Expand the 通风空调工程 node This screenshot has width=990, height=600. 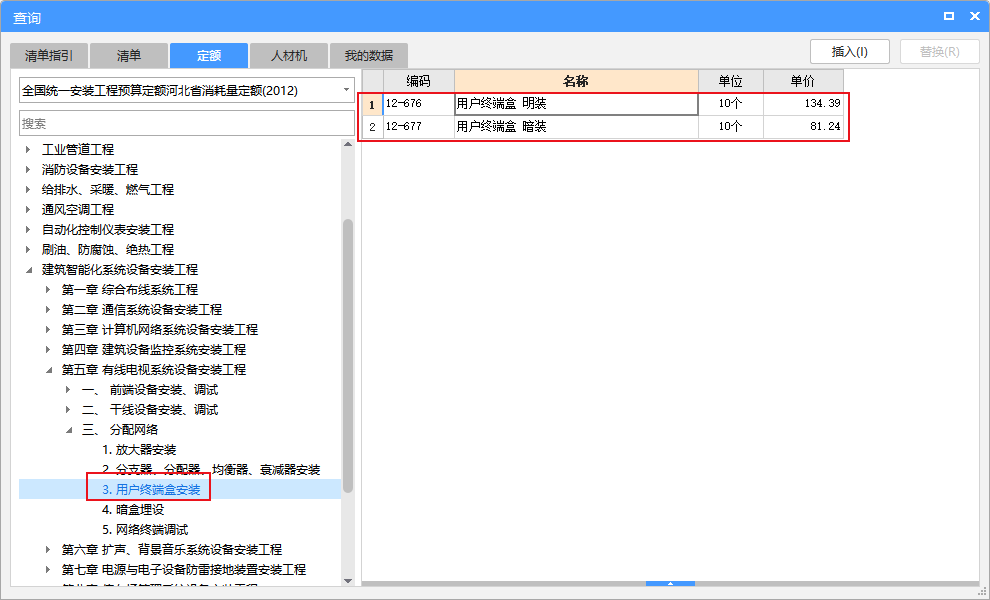pyautogui.click(x=28, y=210)
